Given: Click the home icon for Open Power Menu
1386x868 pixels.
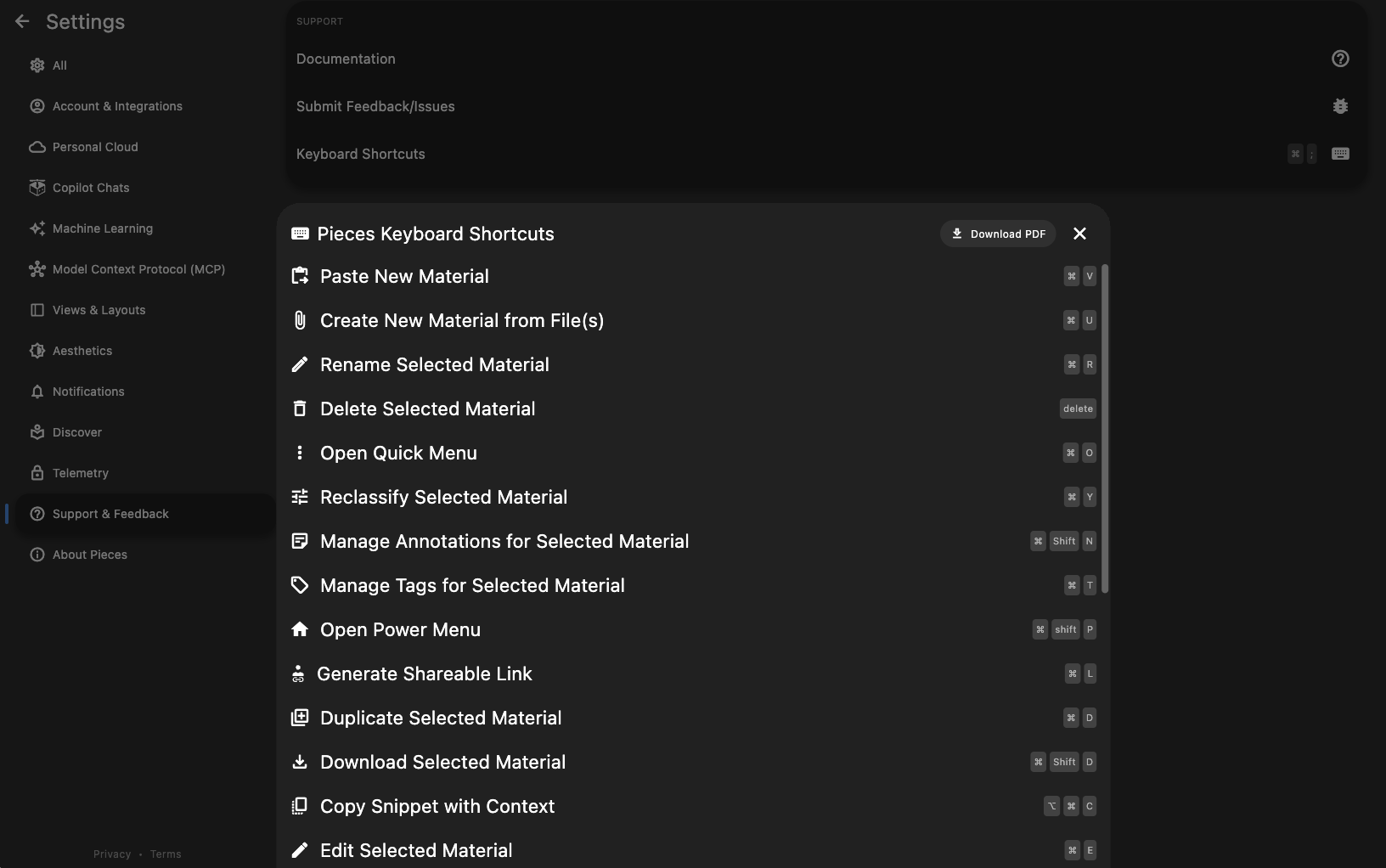Looking at the screenshot, I should coord(300,629).
